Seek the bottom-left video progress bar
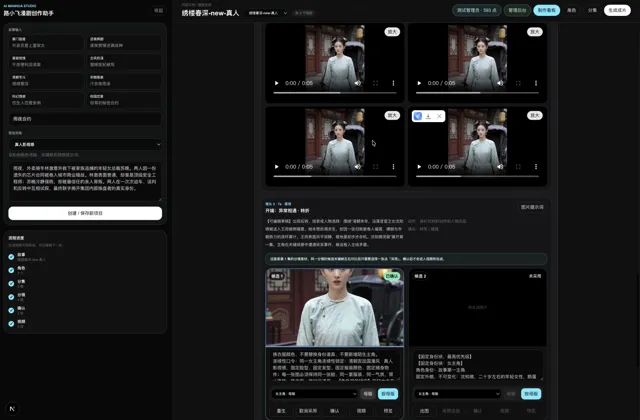This screenshot has height=420, width=640. (335, 176)
